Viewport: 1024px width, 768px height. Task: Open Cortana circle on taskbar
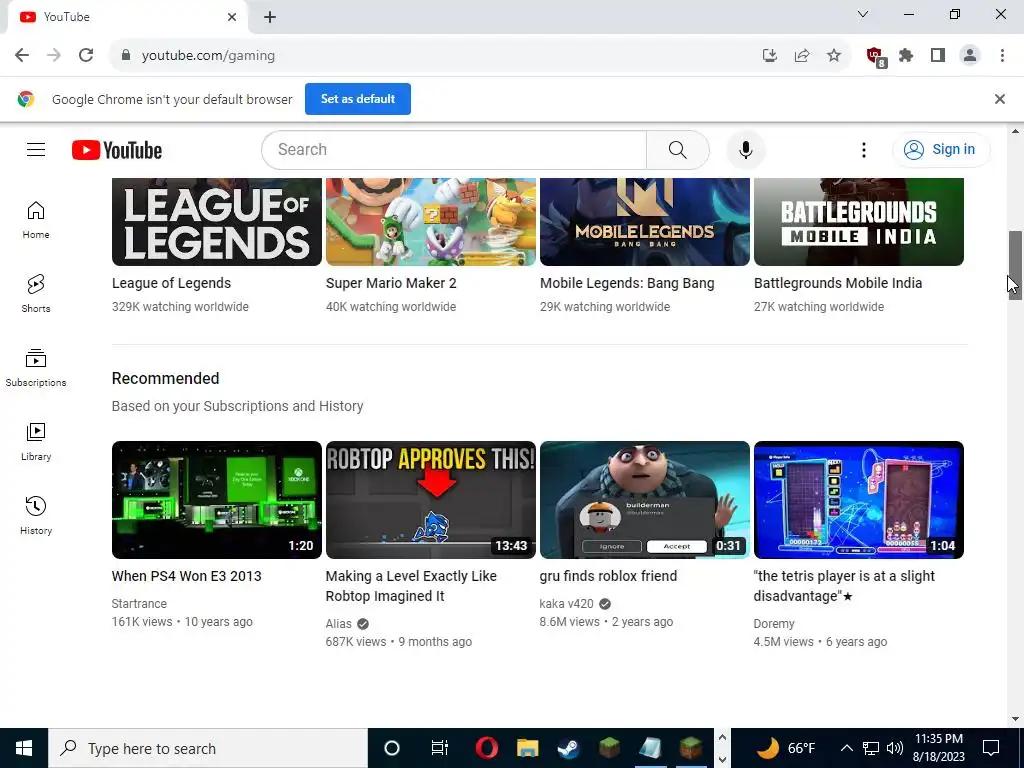pos(392,748)
